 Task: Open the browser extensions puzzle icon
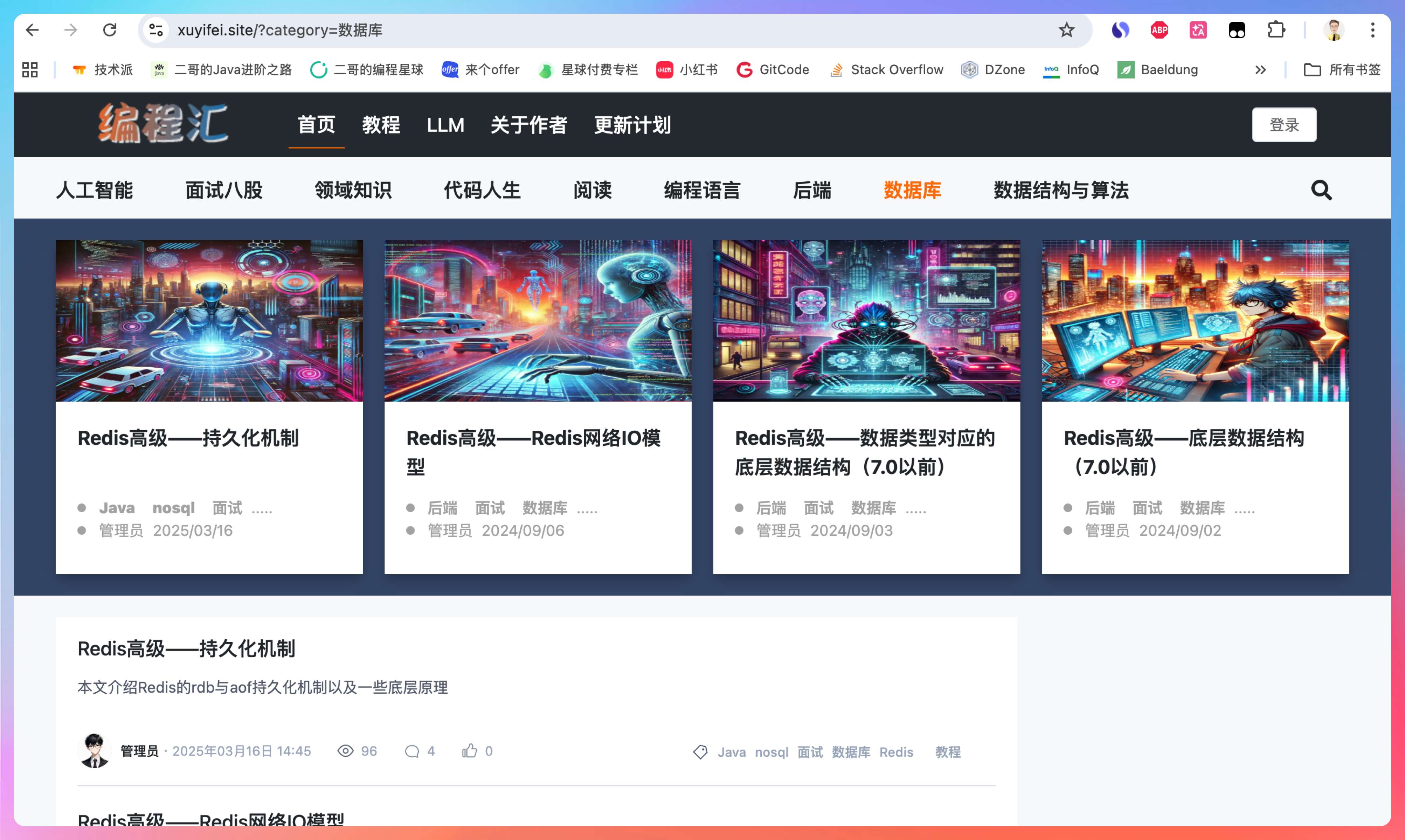pos(1276,30)
